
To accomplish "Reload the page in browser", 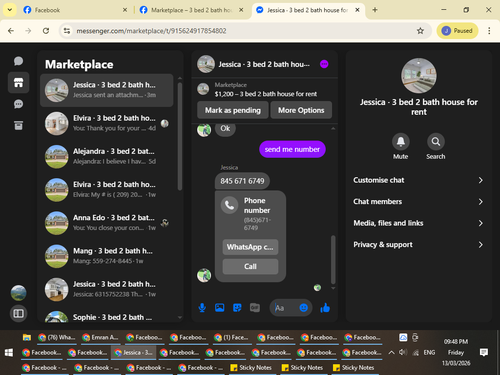I will click(46, 31).
